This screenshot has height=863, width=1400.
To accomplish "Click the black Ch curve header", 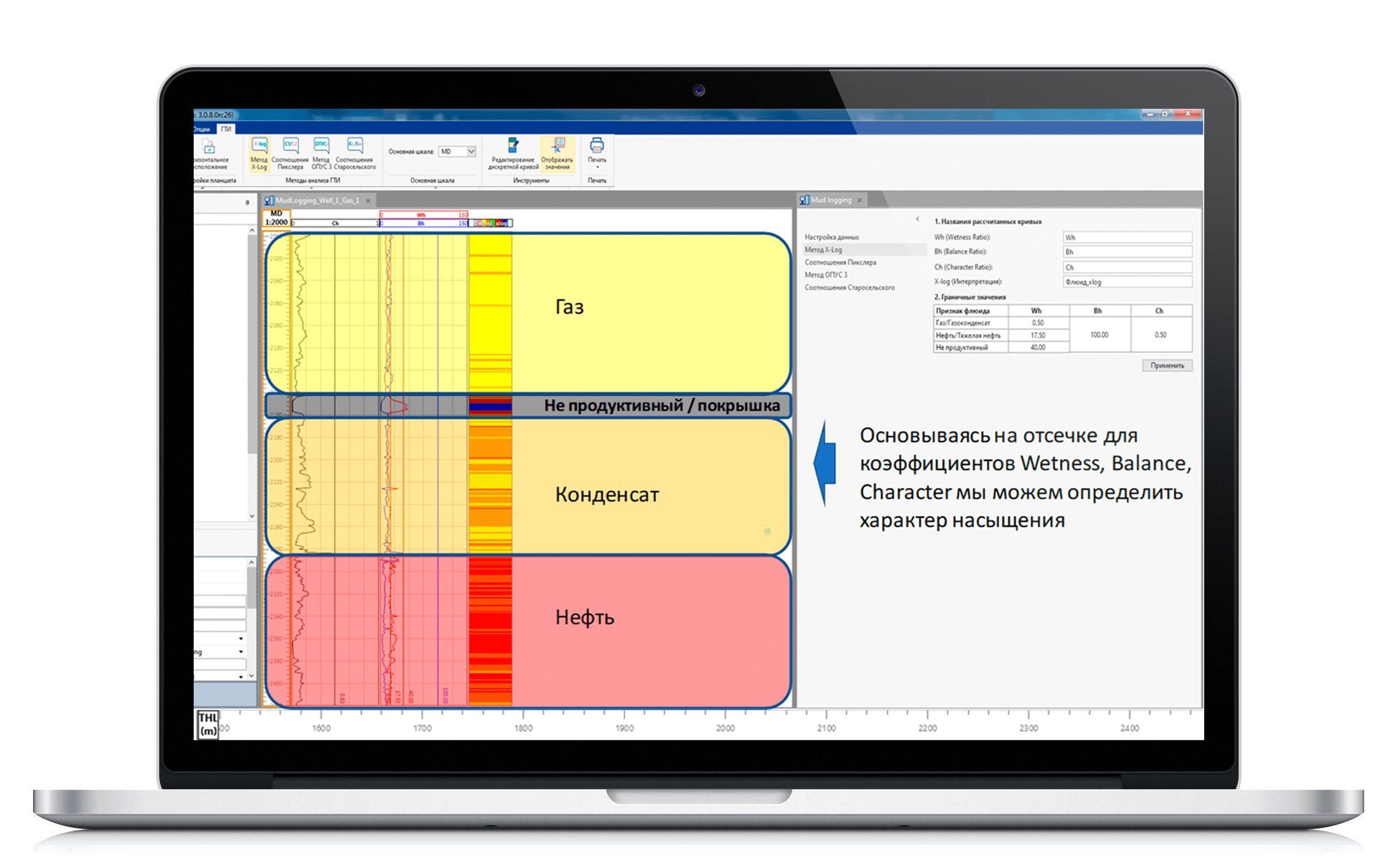I will [x=335, y=223].
